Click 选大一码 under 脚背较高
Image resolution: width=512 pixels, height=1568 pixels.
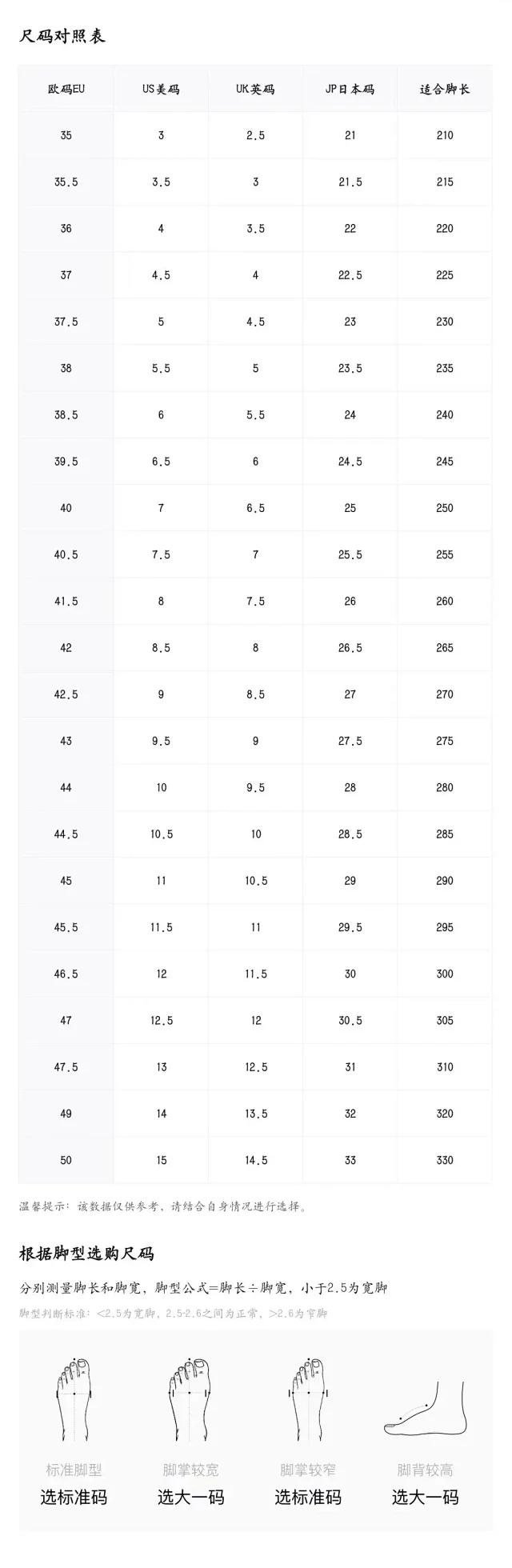click(x=425, y=1498)
